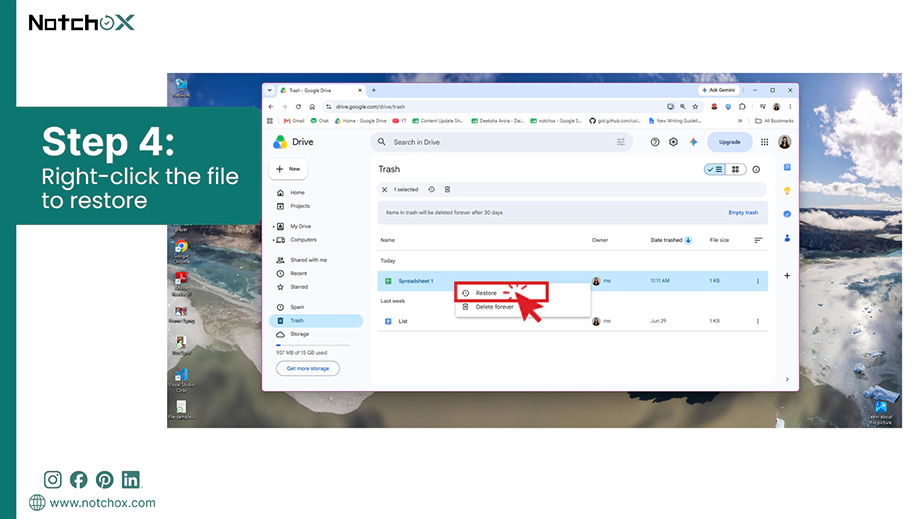
Task: Reverse Date trashed sort direction arrow
Action: [x=688, y=240]
